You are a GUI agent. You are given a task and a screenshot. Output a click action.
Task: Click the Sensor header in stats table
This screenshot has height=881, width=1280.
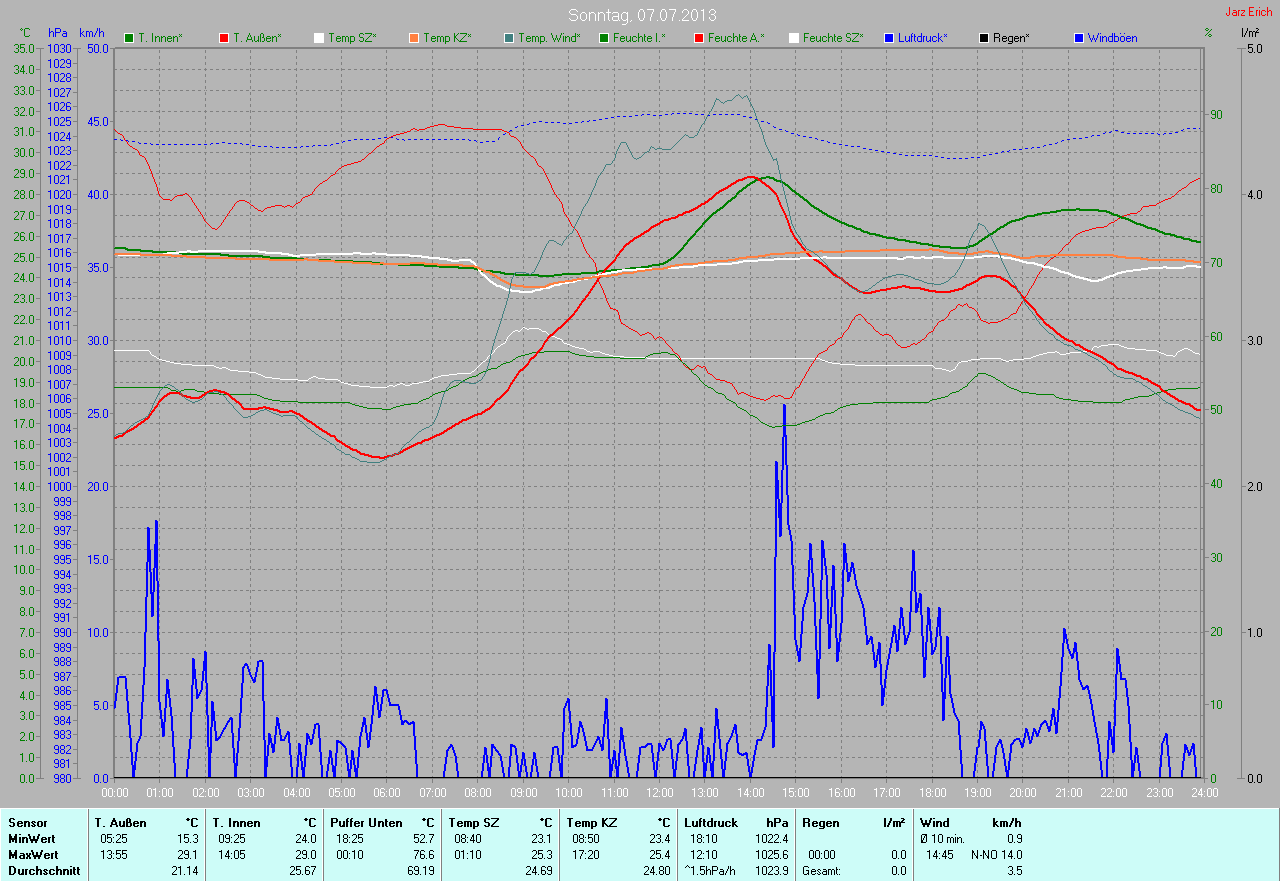27,822
